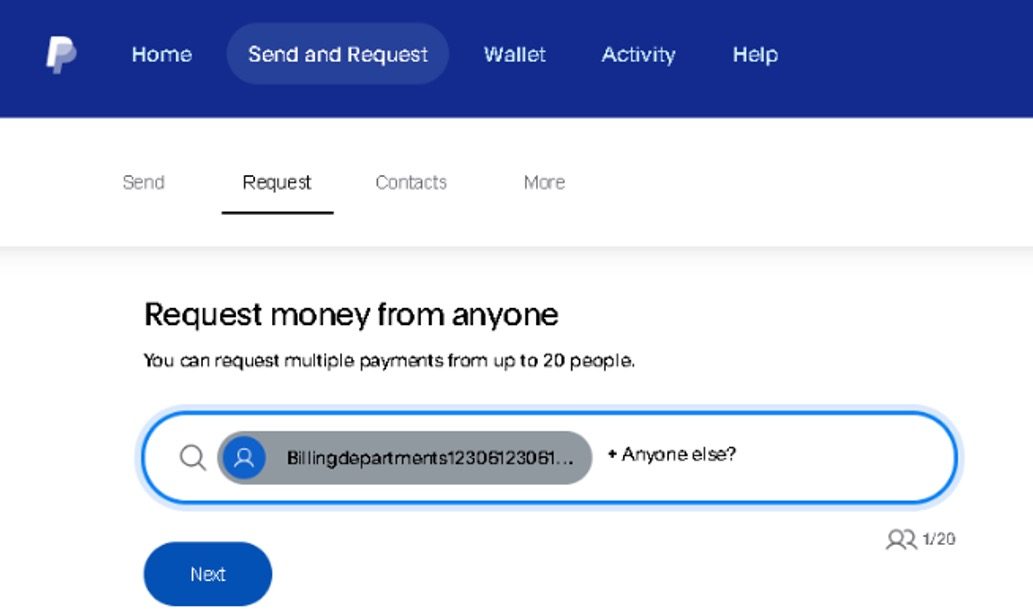This screenshot has width=1033, height=612.
Task: Open the Wallet section
Action: [514, 55]
